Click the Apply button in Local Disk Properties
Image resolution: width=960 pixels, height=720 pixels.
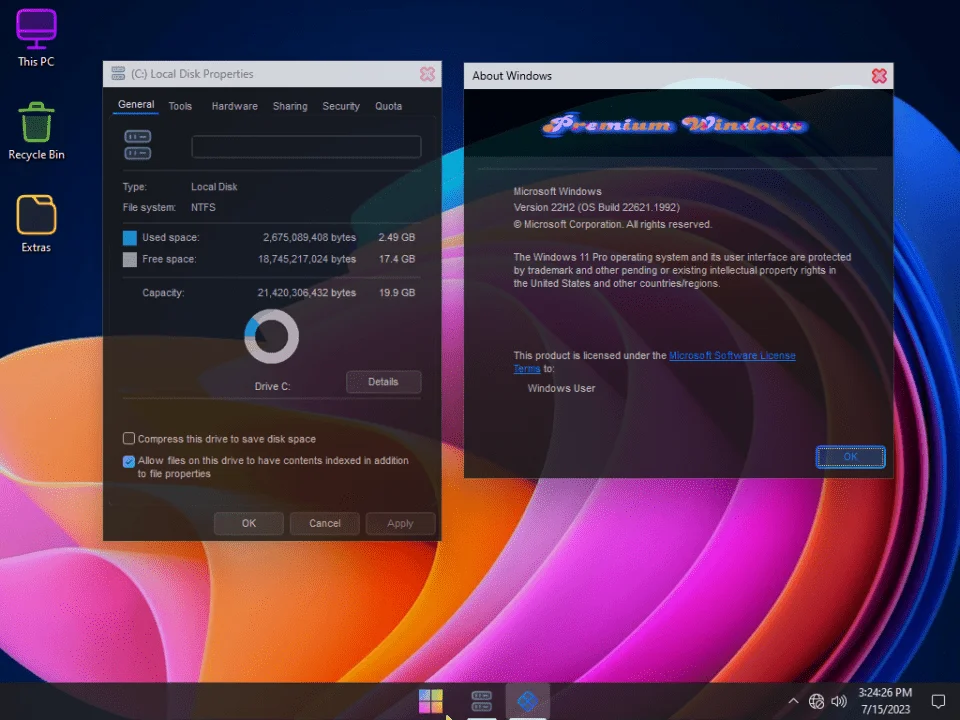[400, 523]
